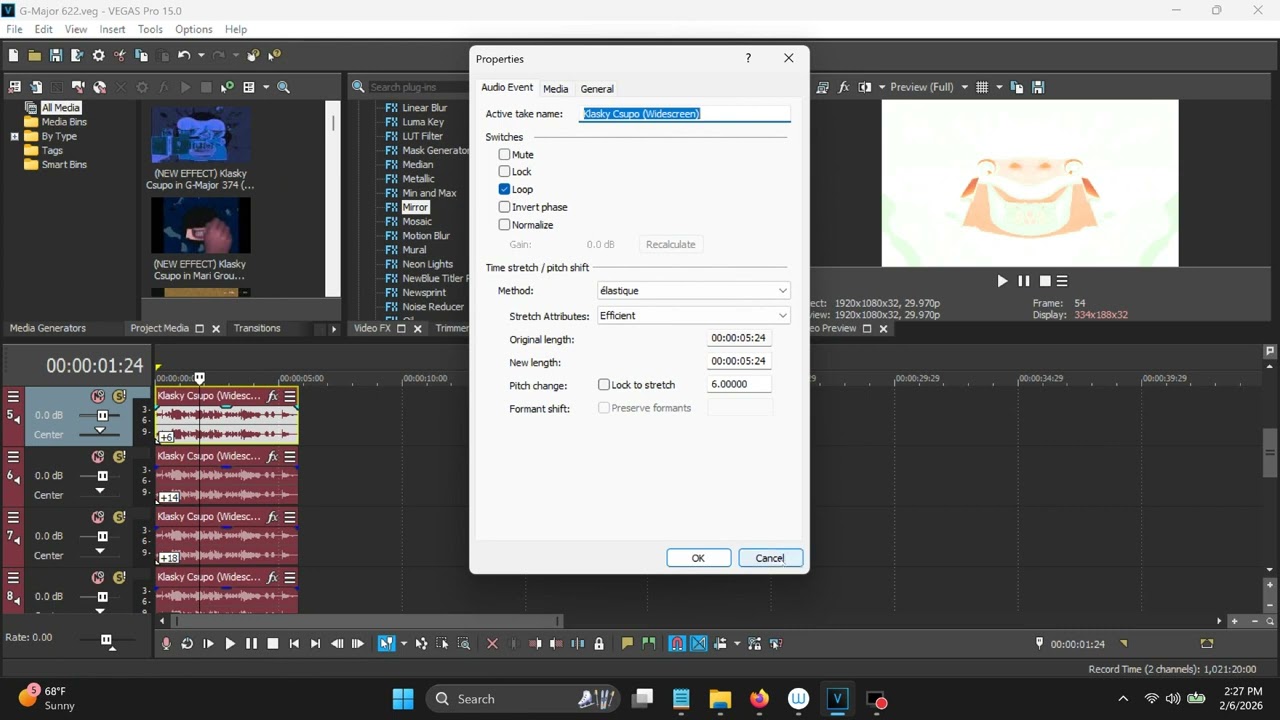
Task: Open the Insert menu
Action: click(112, 29)
